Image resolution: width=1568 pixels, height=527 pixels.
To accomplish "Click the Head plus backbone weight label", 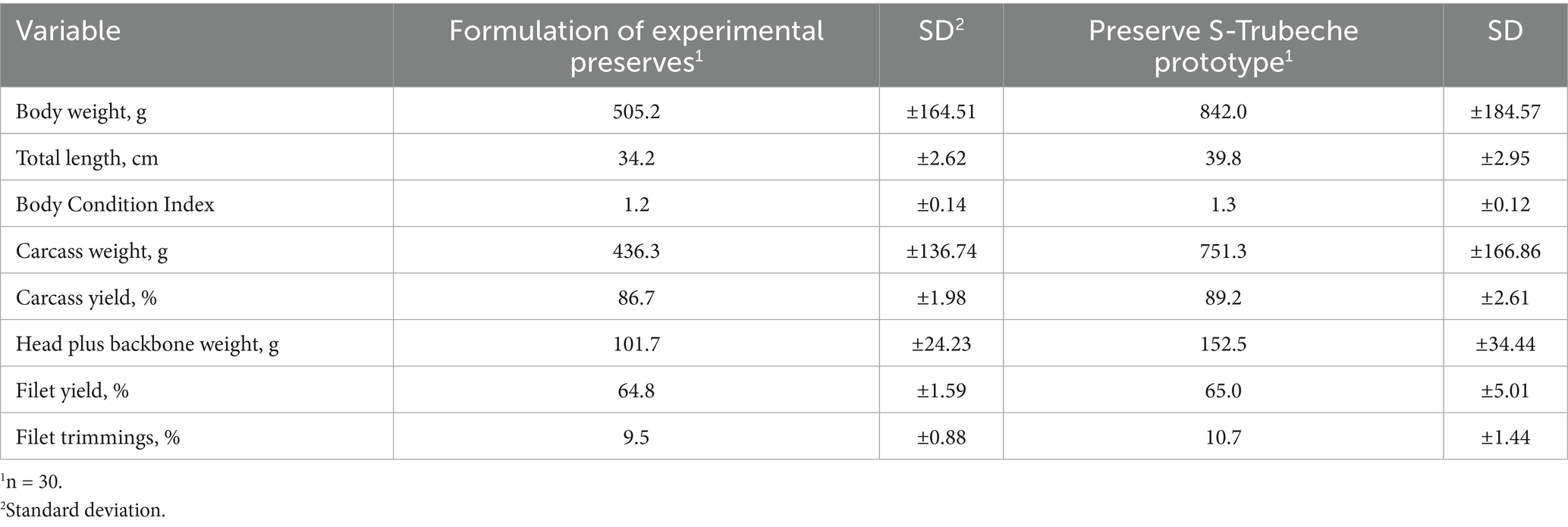I will (147, 344).
